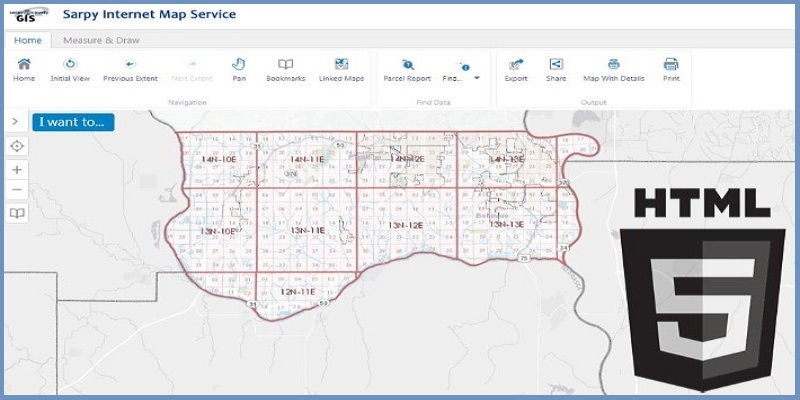This screenshot has width=800, height=400.
Task: Open Map With Details output
Action: 614,64
